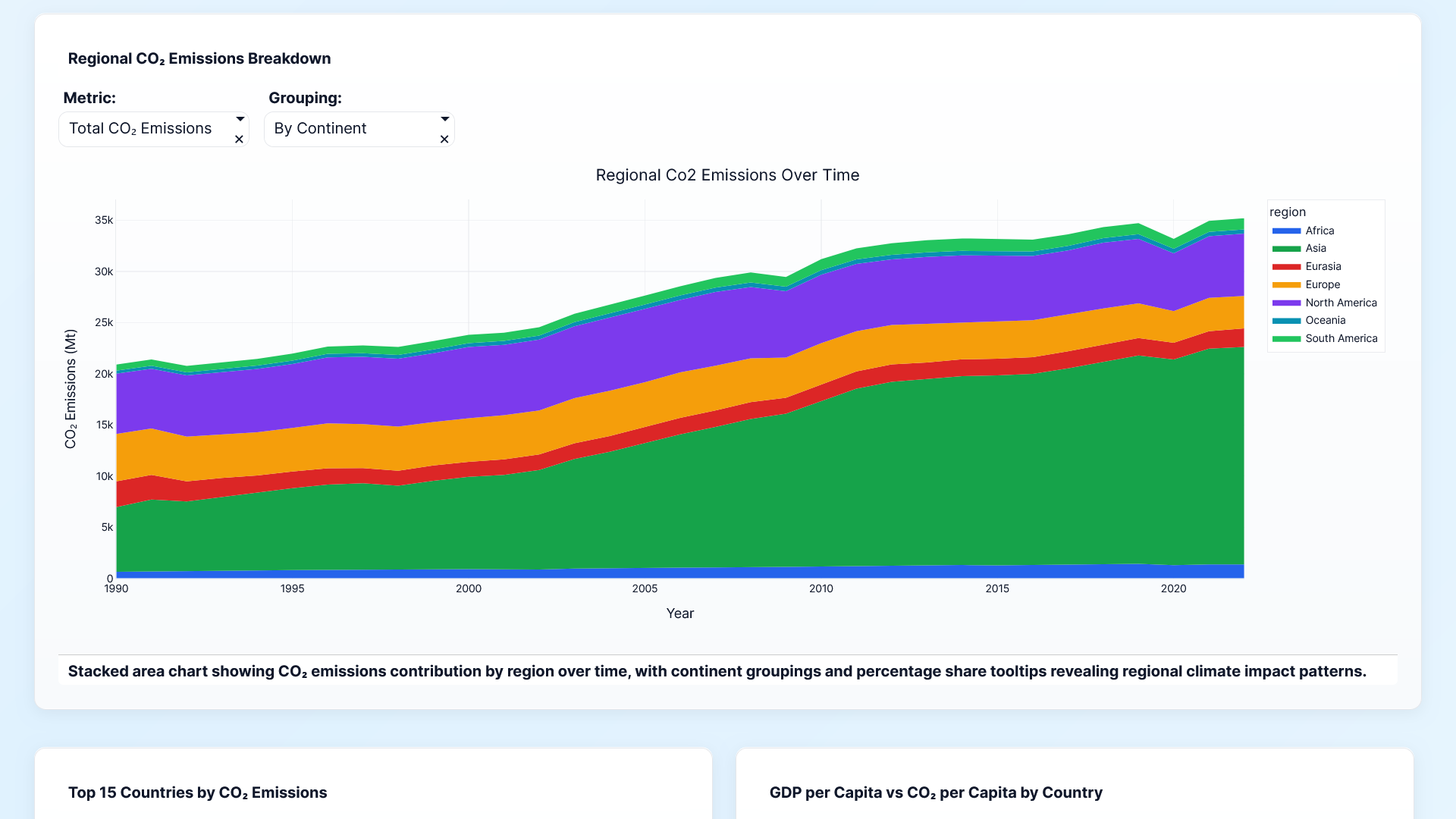Toggle South America legend entry
This screenshot has height=819, width=1456.
[1340, 339]
